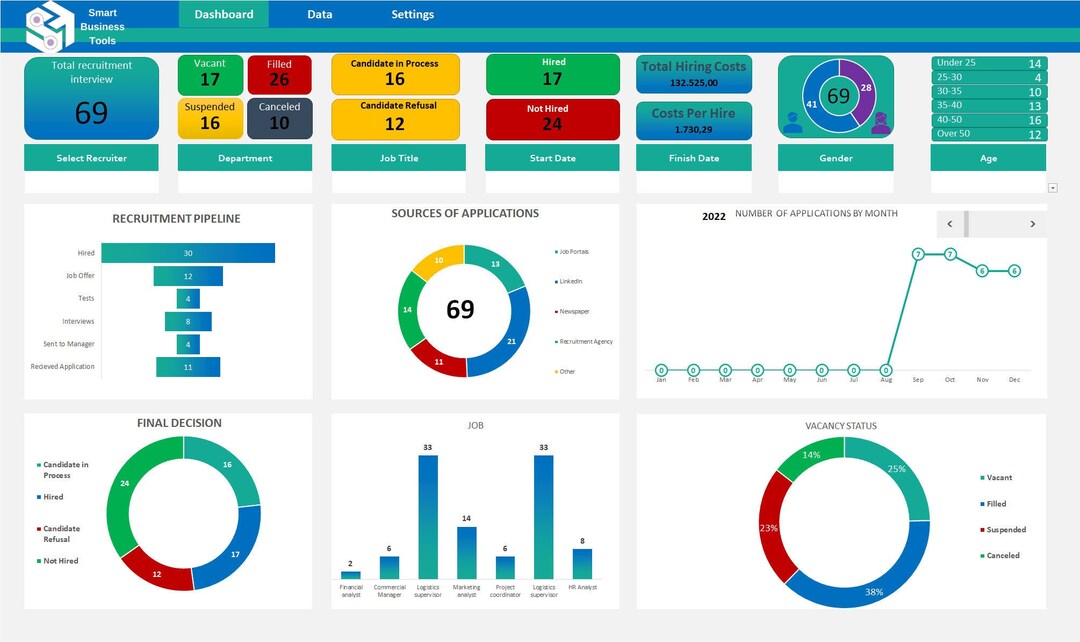The width and height of the screenshot is (1080, 642).
Task: Switch to the Data tab
Action: click(320, 14)
